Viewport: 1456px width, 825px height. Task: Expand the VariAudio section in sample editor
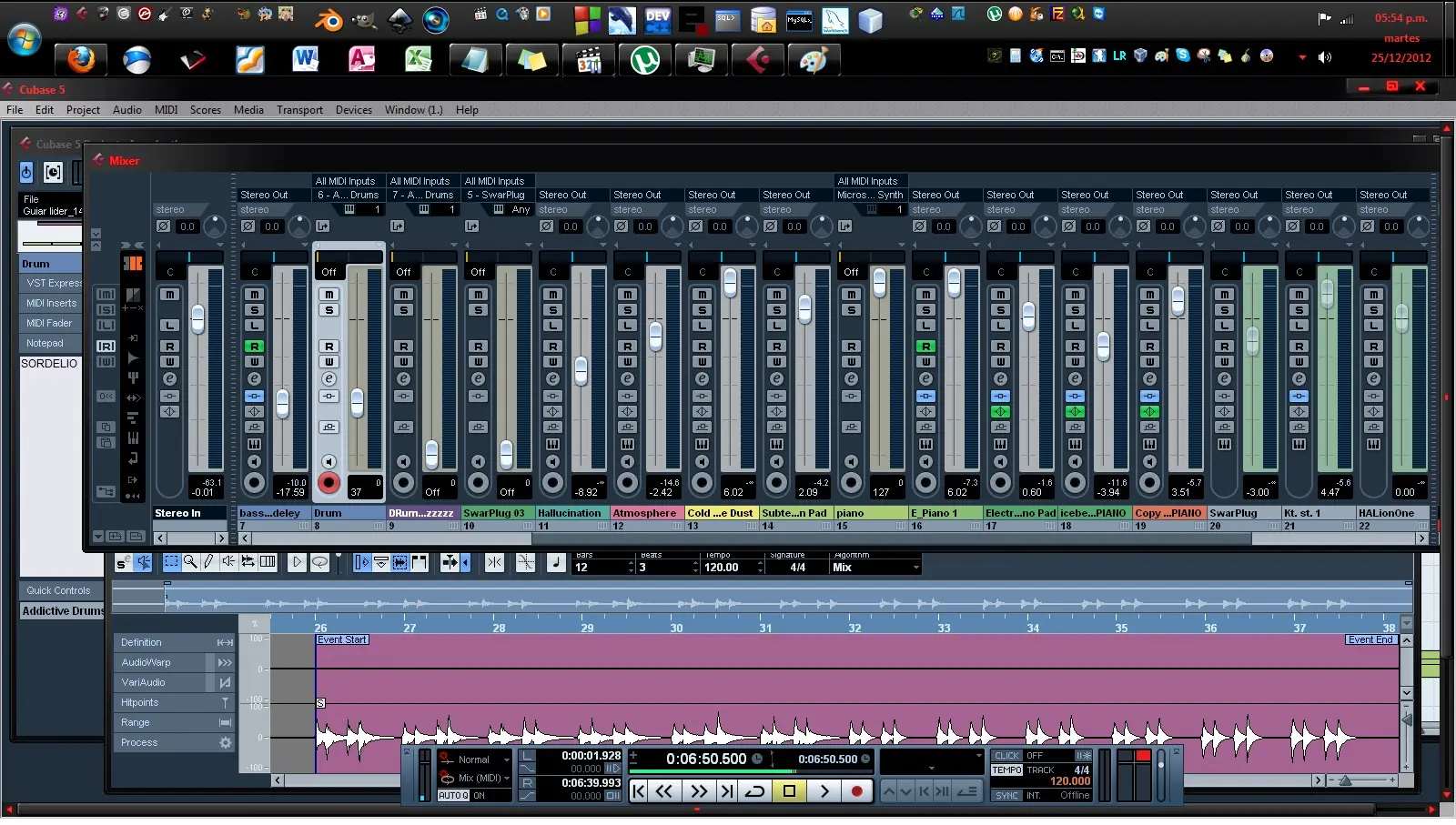pyautogui.click(x=175, y=683)
